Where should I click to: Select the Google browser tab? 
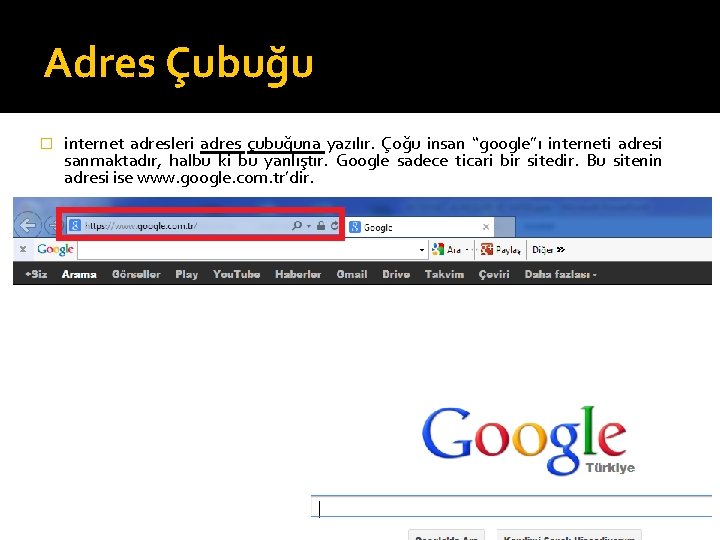pos(420,227)
